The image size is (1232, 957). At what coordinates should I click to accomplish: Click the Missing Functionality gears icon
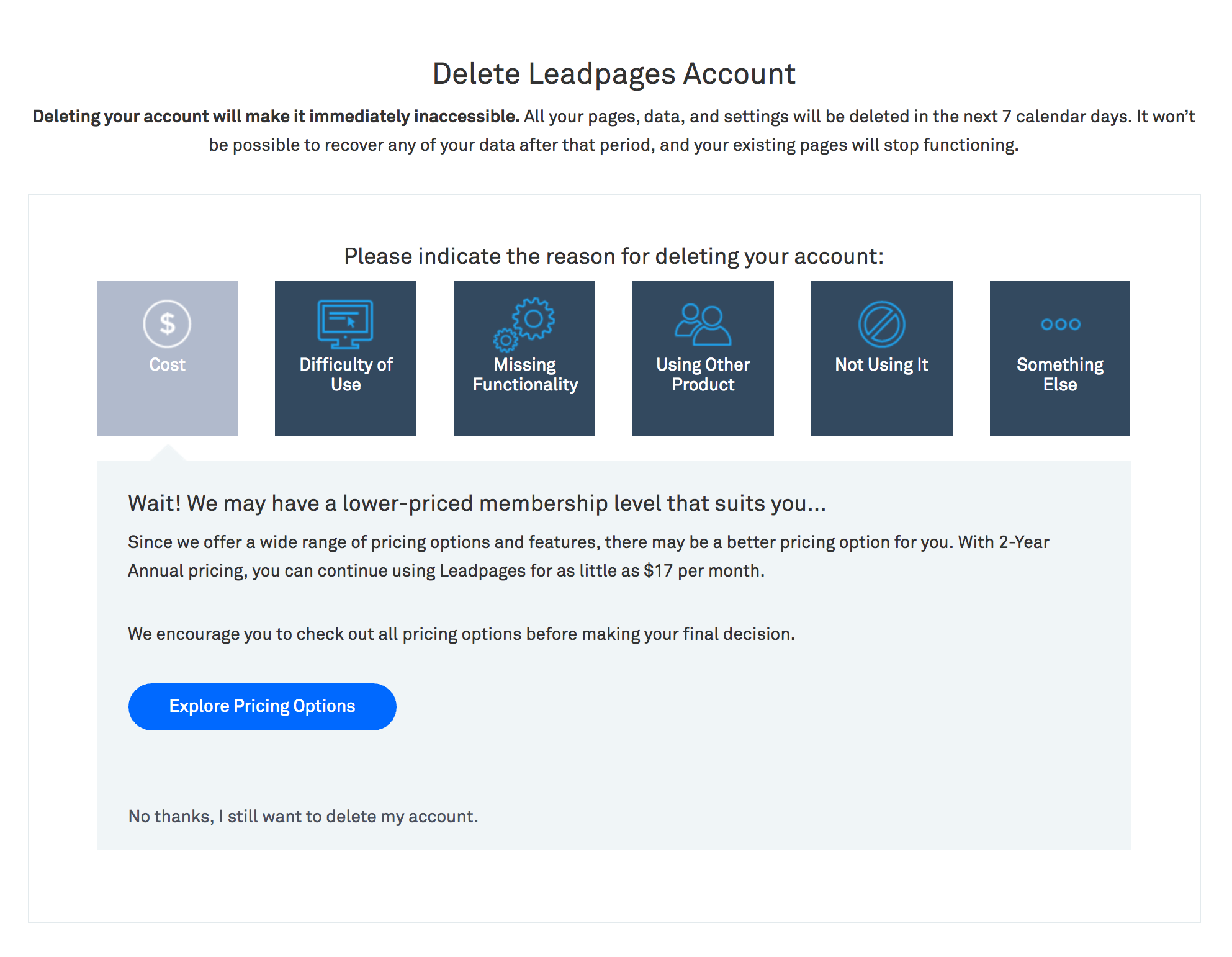point(524,325)
